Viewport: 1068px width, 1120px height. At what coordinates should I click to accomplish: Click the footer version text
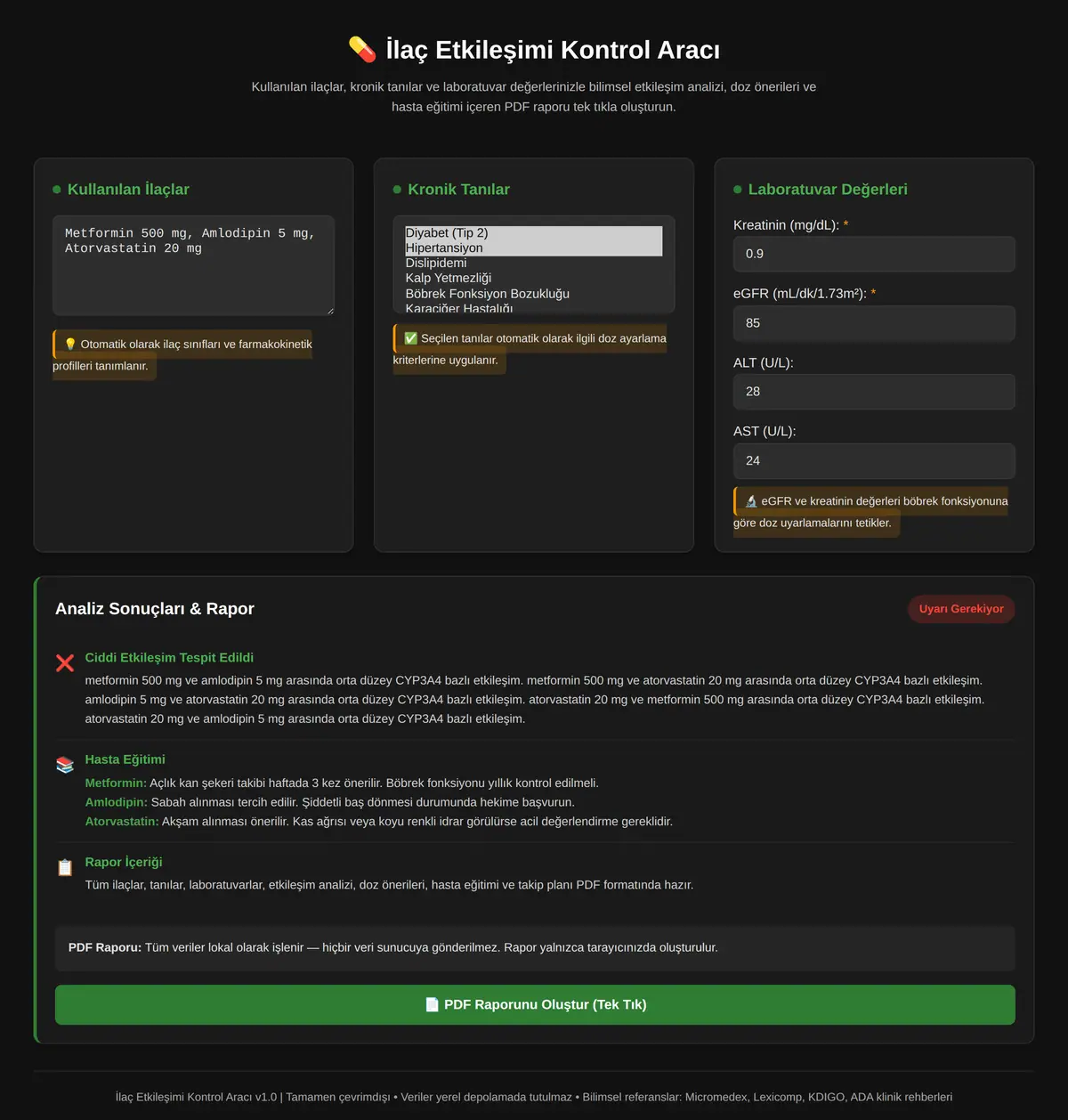click(534, 1097)
